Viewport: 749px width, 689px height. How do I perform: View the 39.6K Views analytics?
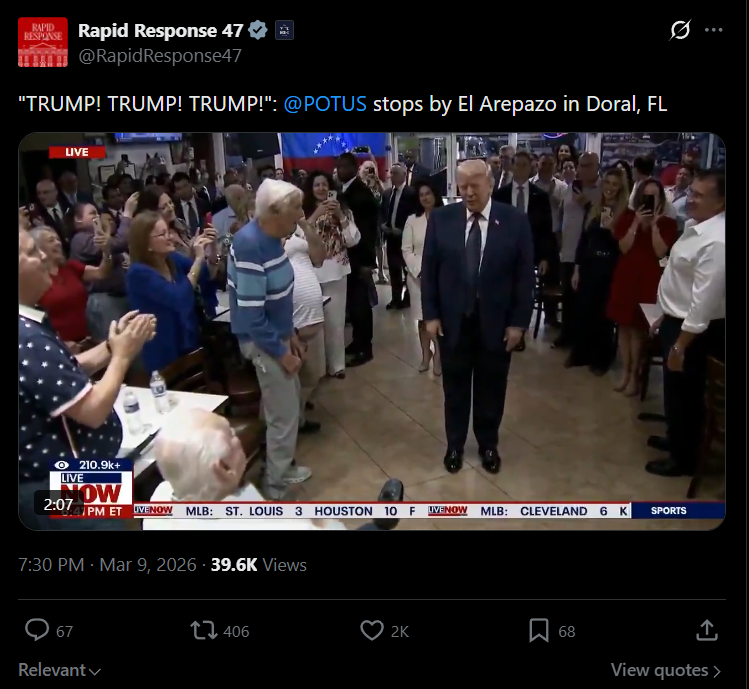[x=258, y=565]
